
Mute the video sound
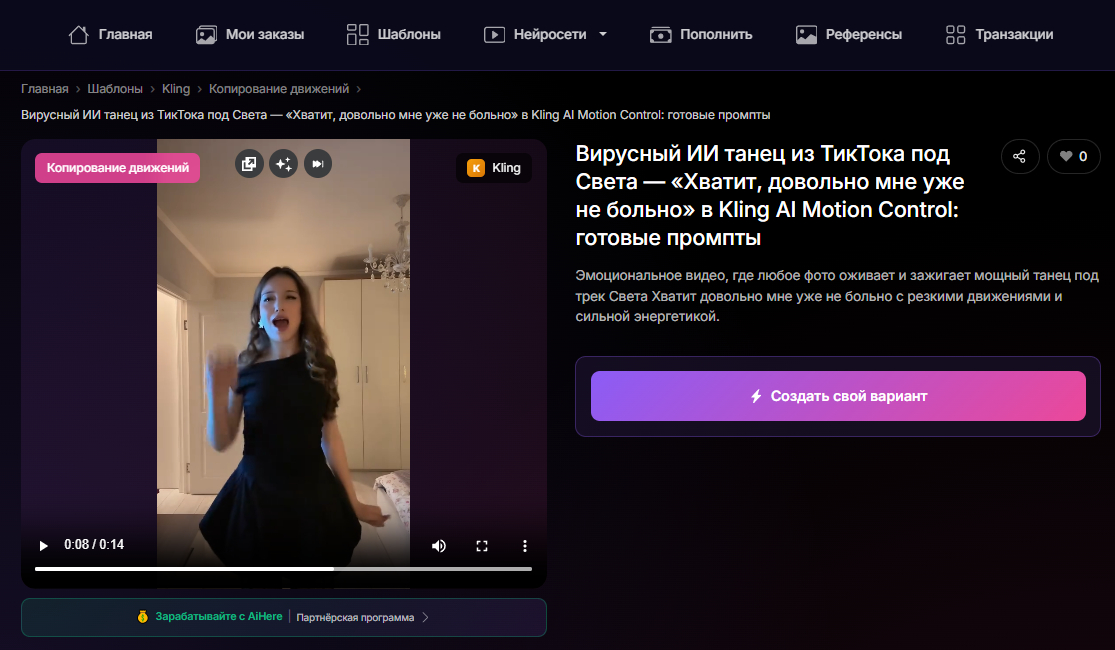pos(439,545)
